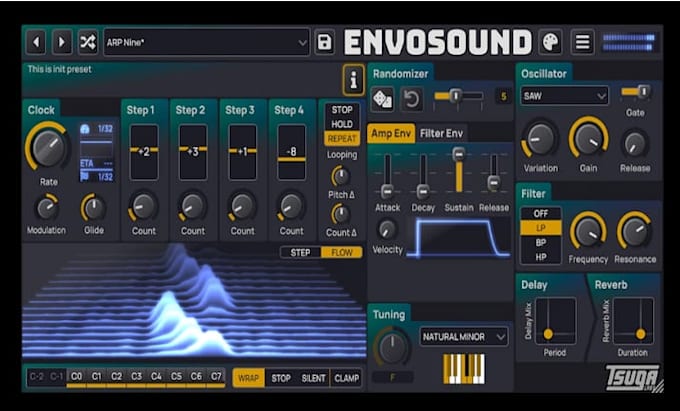Switch to the Amp Env tab
The height and width of the screenshot is (411, 680).
[391, 134]
